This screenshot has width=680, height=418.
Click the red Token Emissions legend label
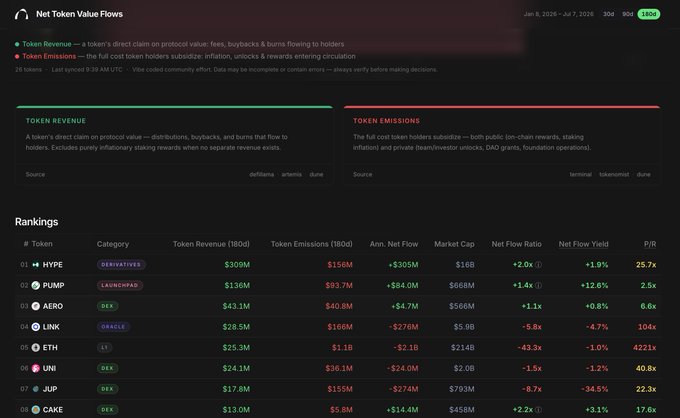click(x=49, y=56)
